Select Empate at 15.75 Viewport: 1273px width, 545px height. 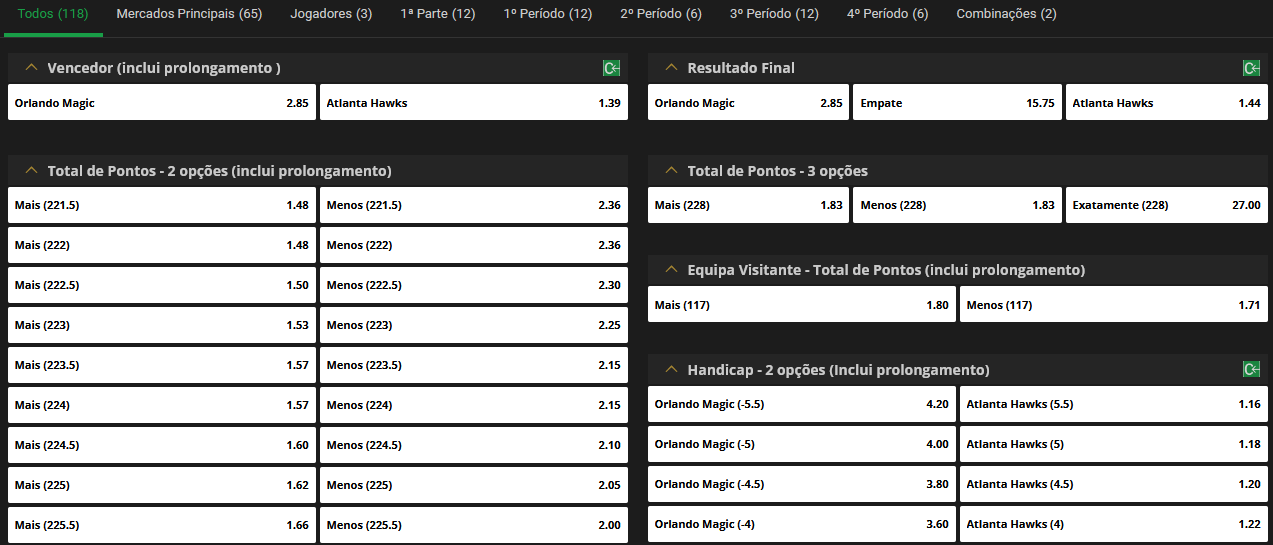[957, 102]
